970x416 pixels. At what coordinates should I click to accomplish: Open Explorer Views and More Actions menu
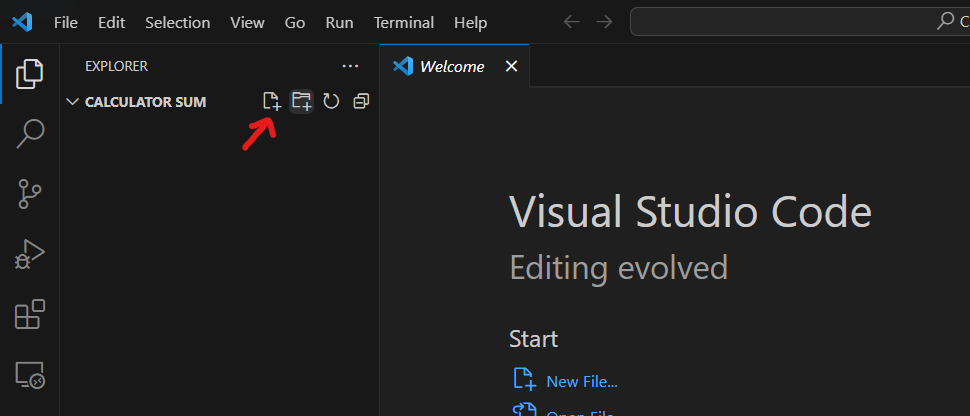pos(350,66)
